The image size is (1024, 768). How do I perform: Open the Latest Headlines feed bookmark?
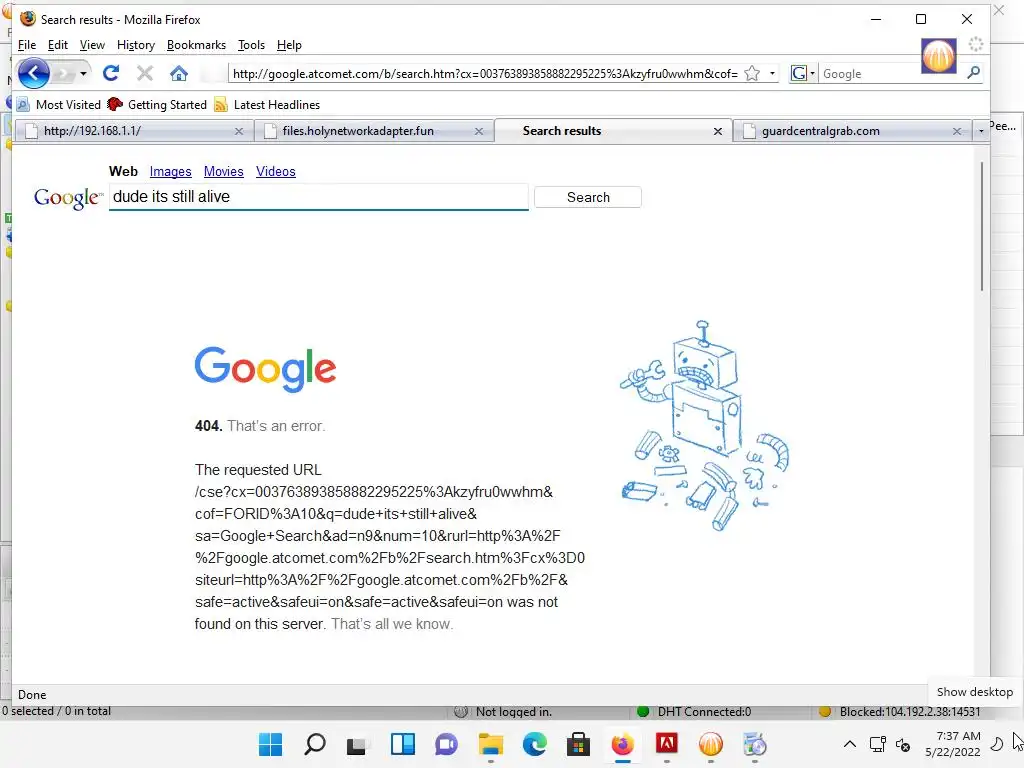(267, 104)
